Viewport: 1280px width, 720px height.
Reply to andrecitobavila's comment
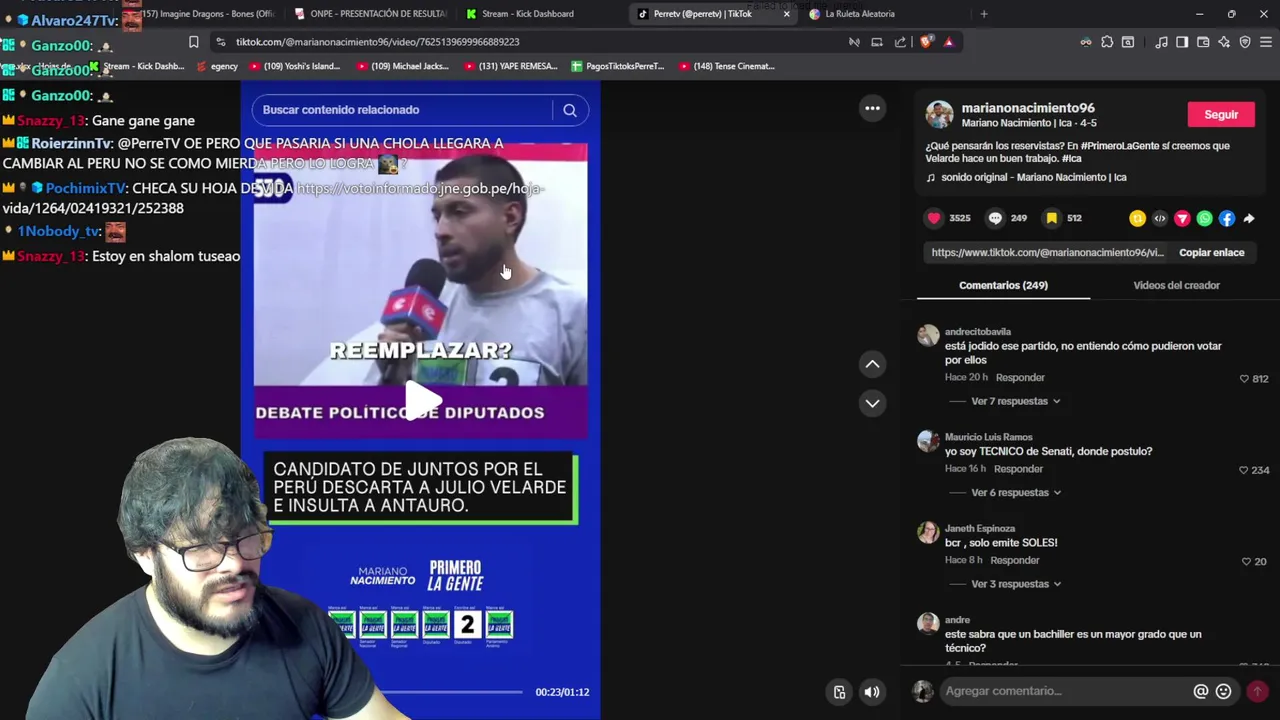pyautogui.click(x=1020, y=377)
